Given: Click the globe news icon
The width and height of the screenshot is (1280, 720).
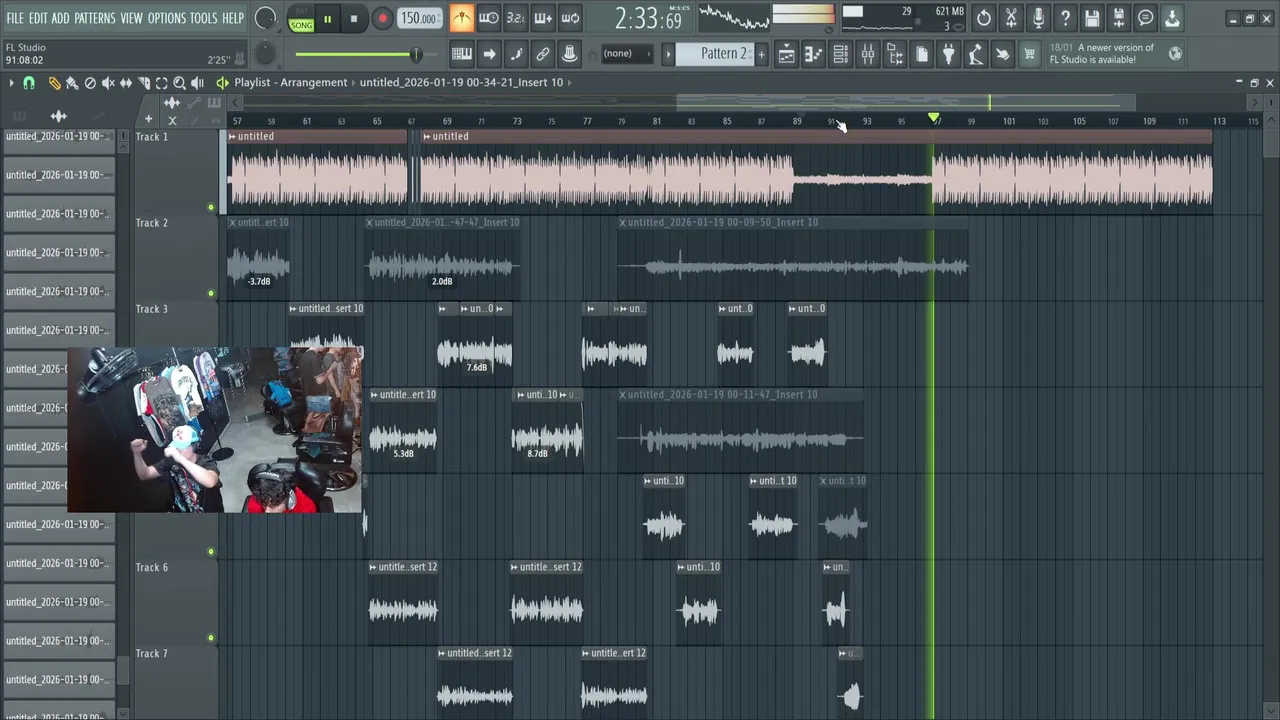Looking at the screenshot, I should [1176, 54].
